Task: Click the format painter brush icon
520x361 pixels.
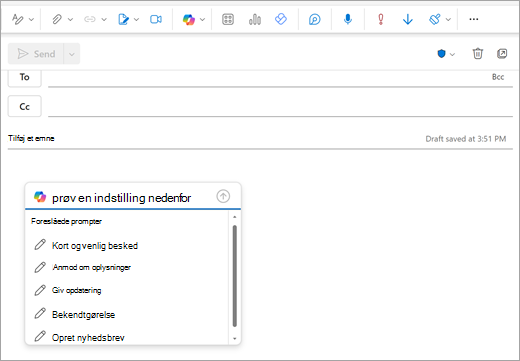Action: pos(435,19)
